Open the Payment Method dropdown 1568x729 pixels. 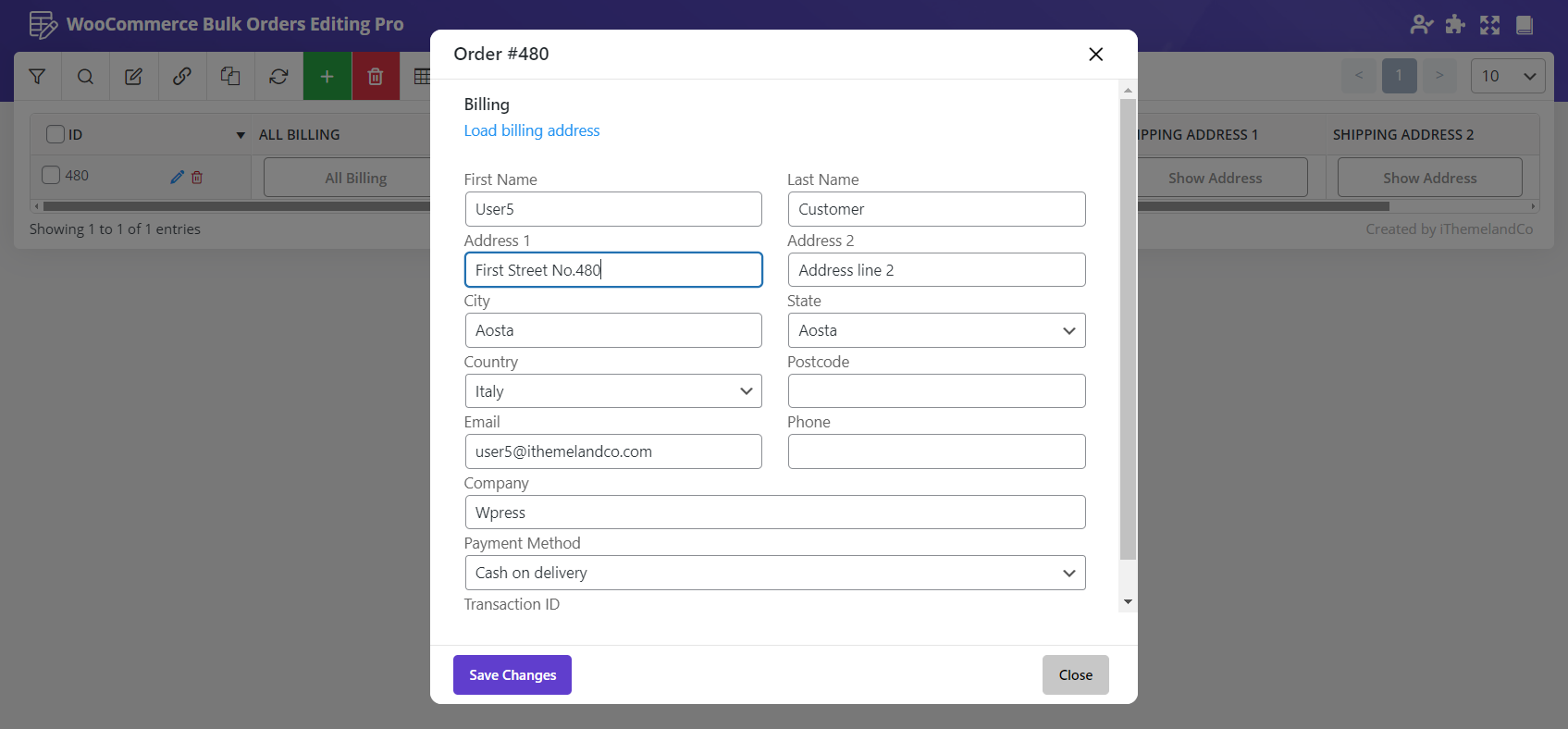pos(774,573)
